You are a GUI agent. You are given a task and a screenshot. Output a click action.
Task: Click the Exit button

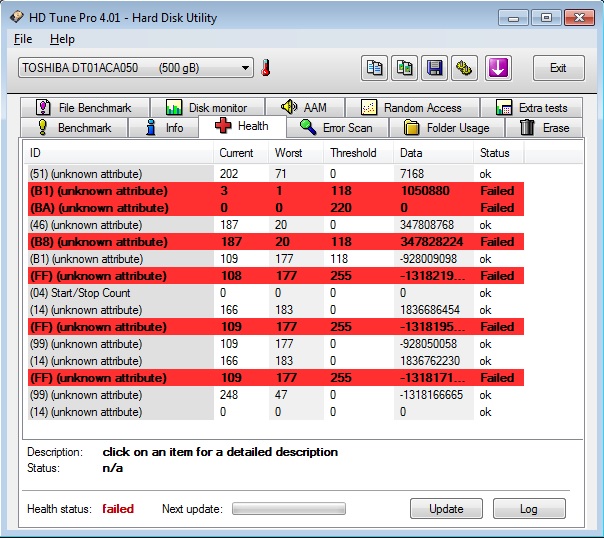pyautogui.click(x=559, y=68)
